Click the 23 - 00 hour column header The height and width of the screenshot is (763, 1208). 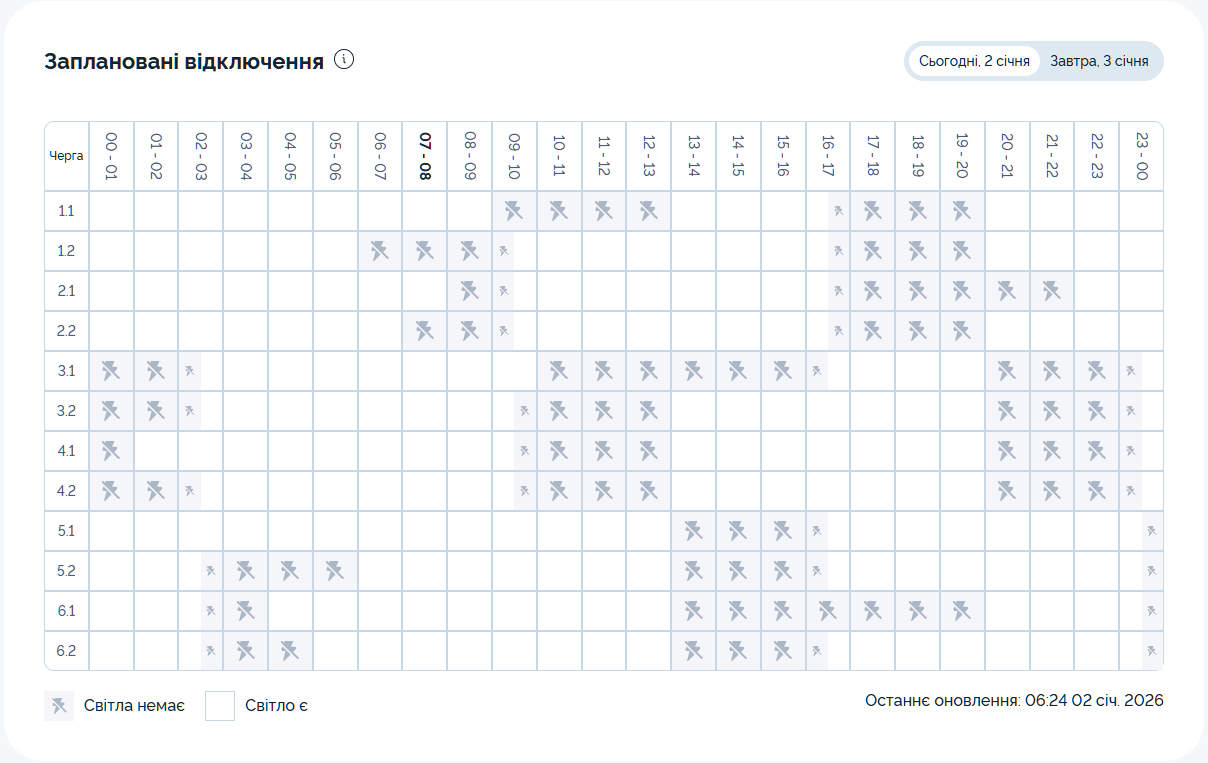point(1141,156)
